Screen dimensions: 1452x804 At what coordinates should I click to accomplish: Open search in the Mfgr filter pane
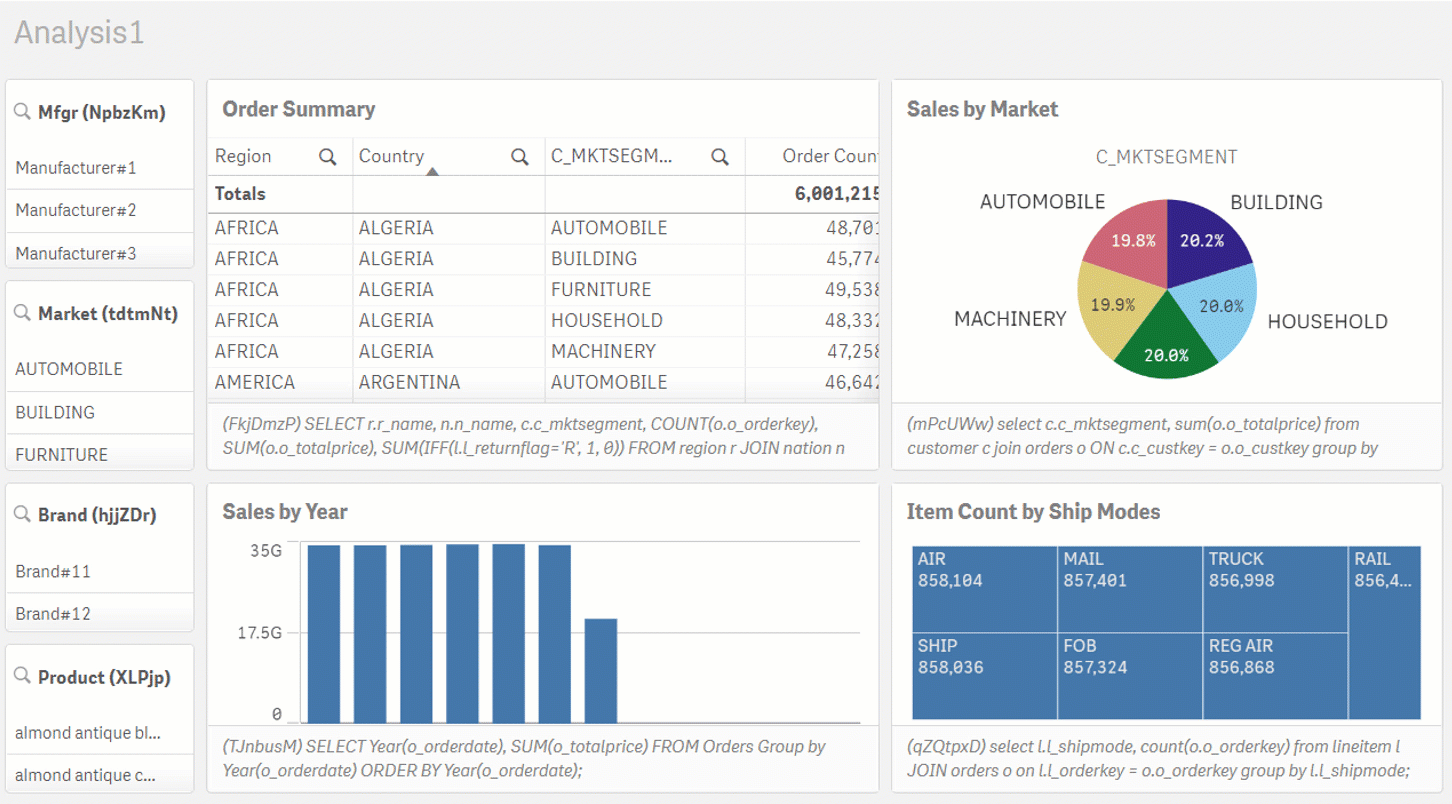click(22, 112)
